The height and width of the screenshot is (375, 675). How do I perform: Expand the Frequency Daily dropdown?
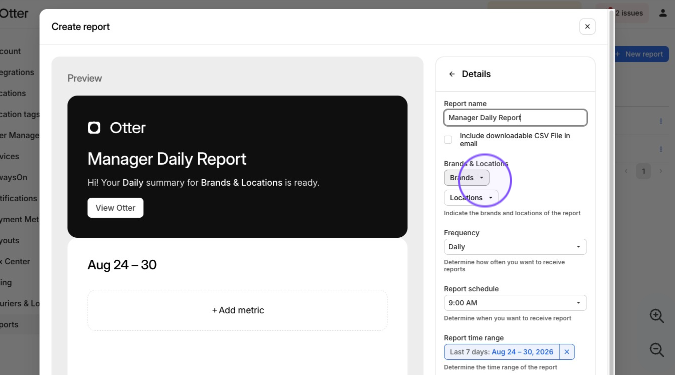[515, 247]
